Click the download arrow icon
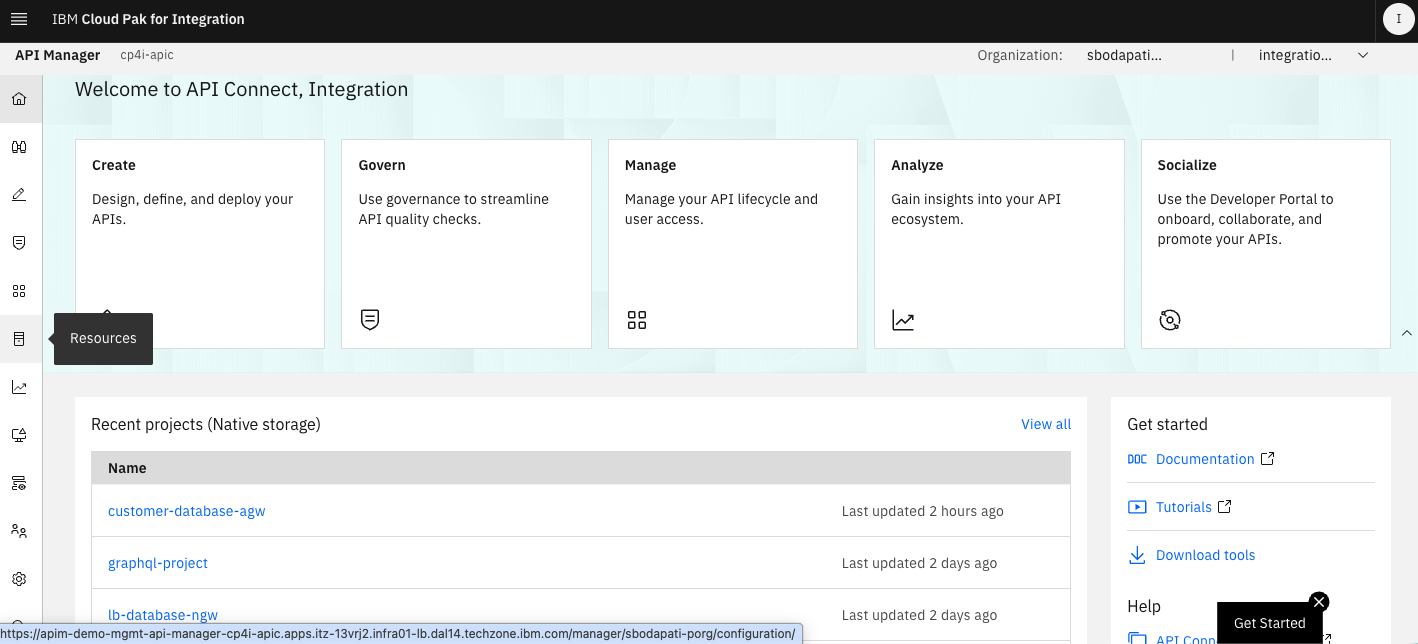This screenshot has width=1418, height=644. 1137,555
